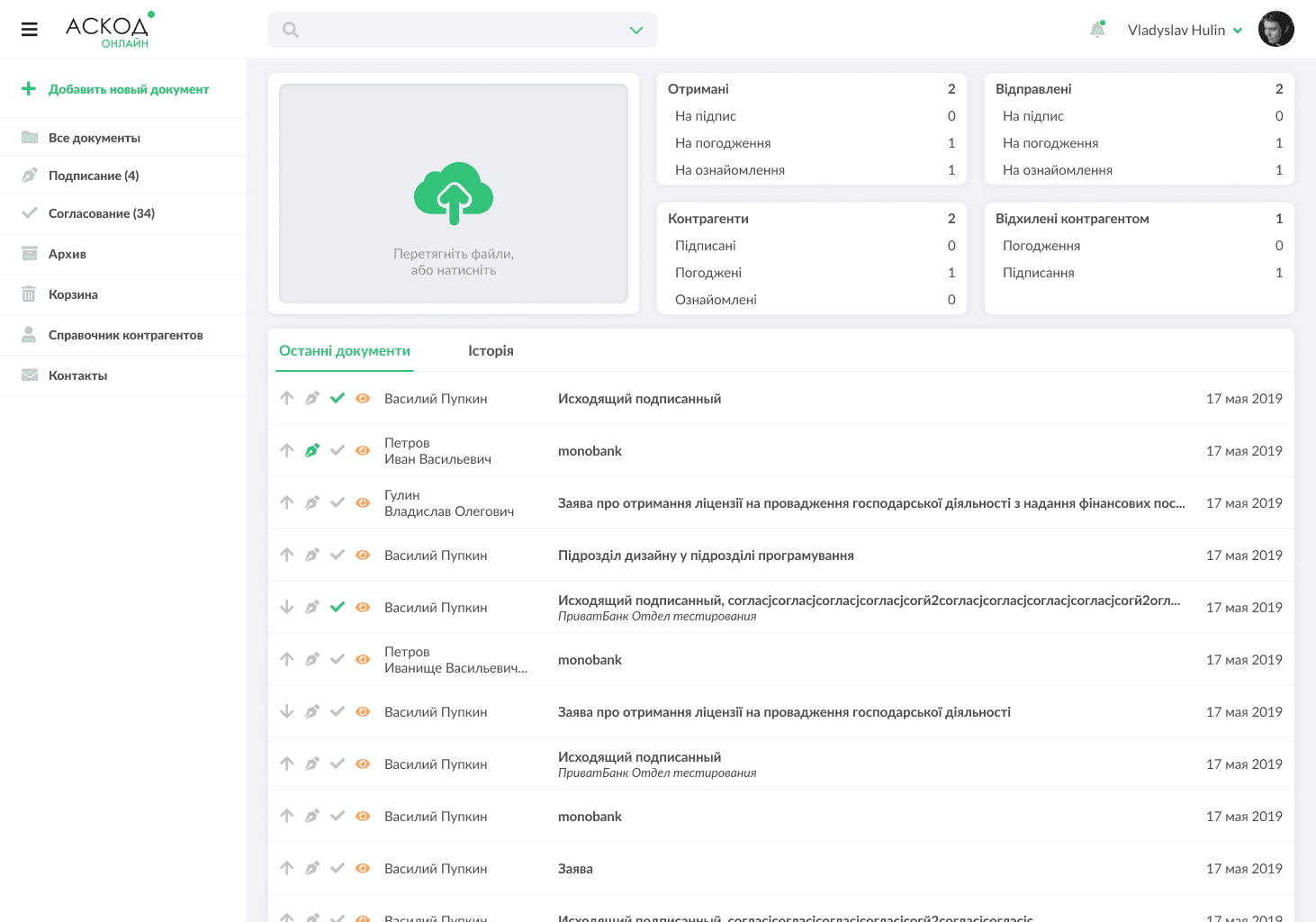Screen dimensions: 1316x922
Task: Open the hamburger menu
Action: 30,30
